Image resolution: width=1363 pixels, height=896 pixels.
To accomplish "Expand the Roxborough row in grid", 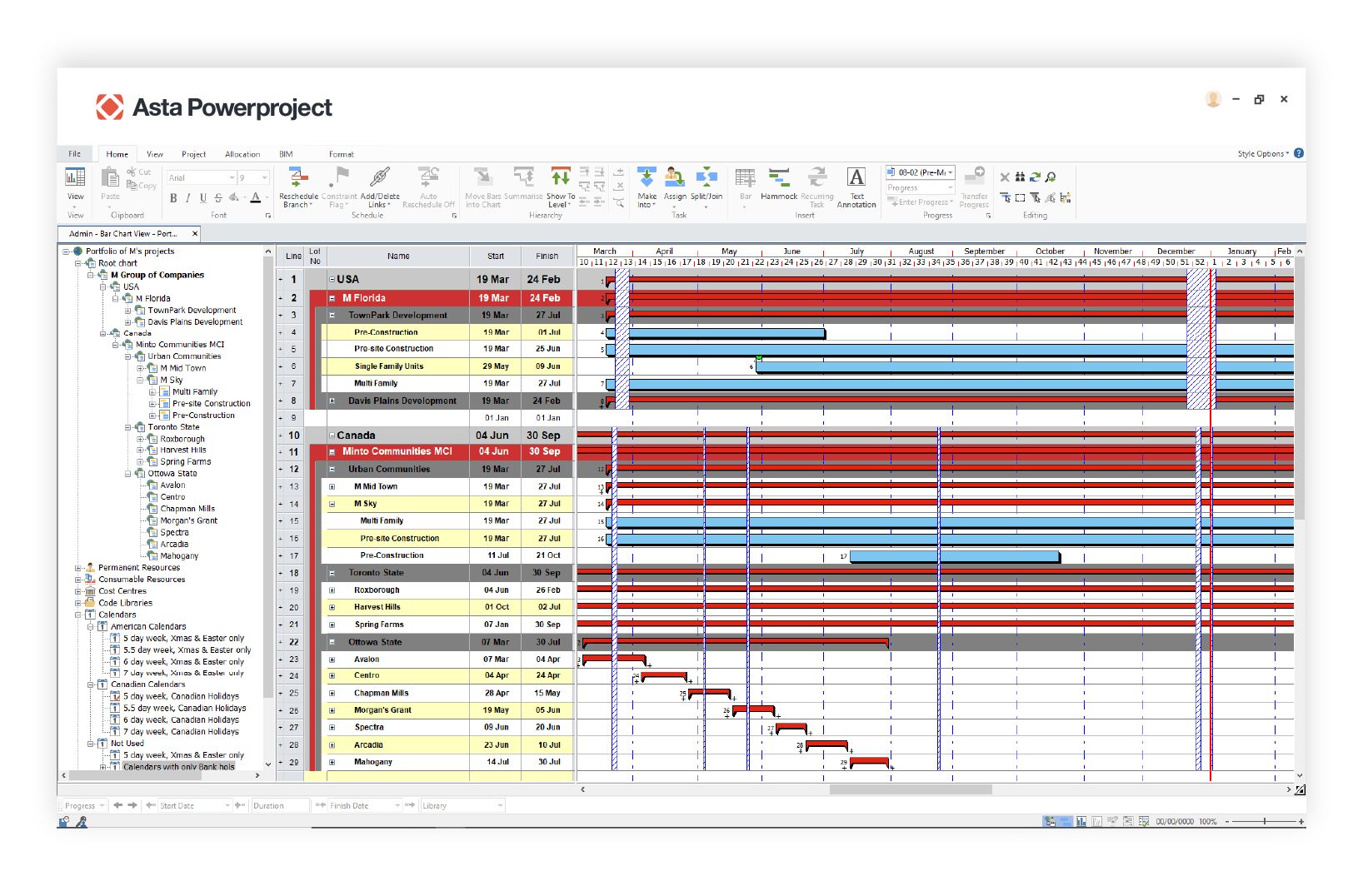I will pyautogui.click(x=332, y=590).
